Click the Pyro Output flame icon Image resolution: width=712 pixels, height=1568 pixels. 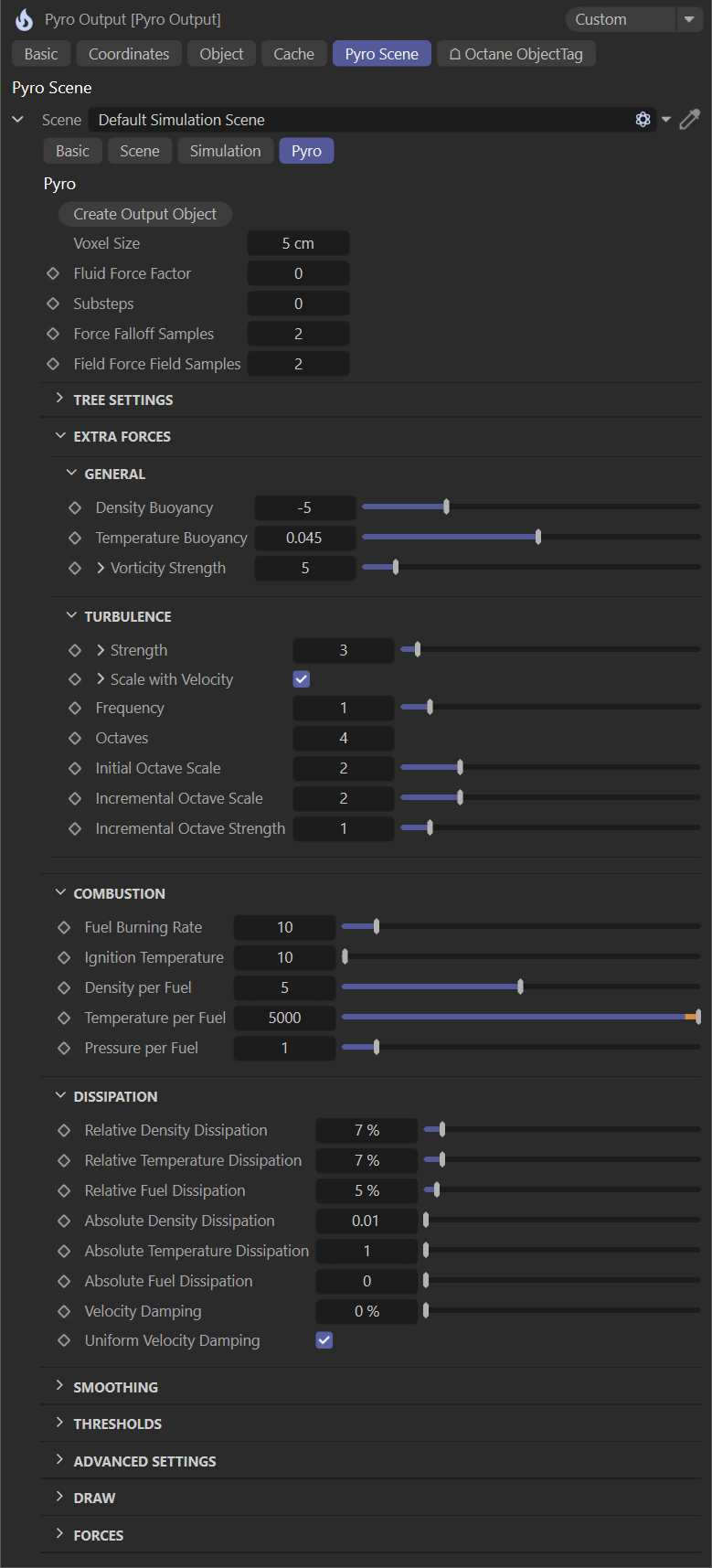[24, 19]
